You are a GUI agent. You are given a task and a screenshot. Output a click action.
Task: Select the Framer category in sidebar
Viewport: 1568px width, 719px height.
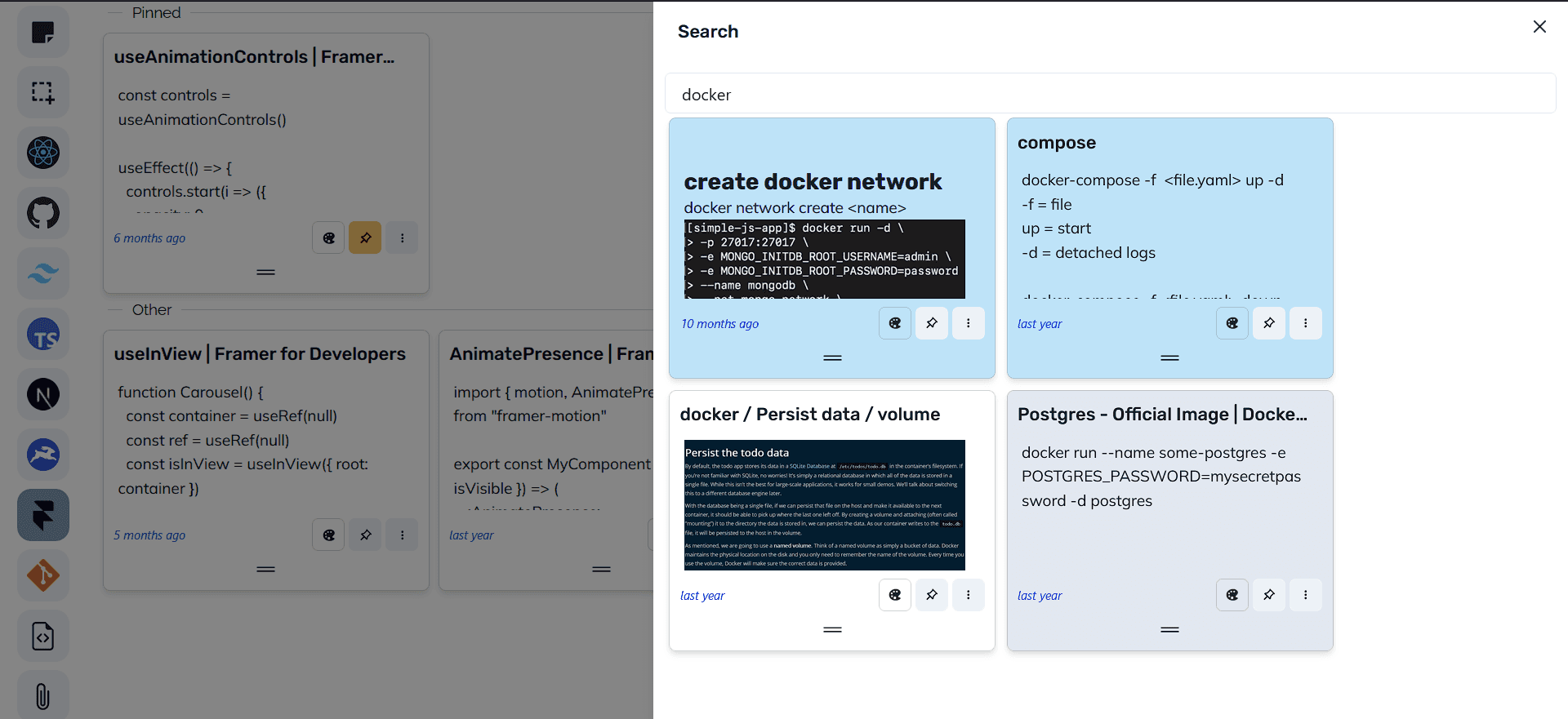click(43, 515)
